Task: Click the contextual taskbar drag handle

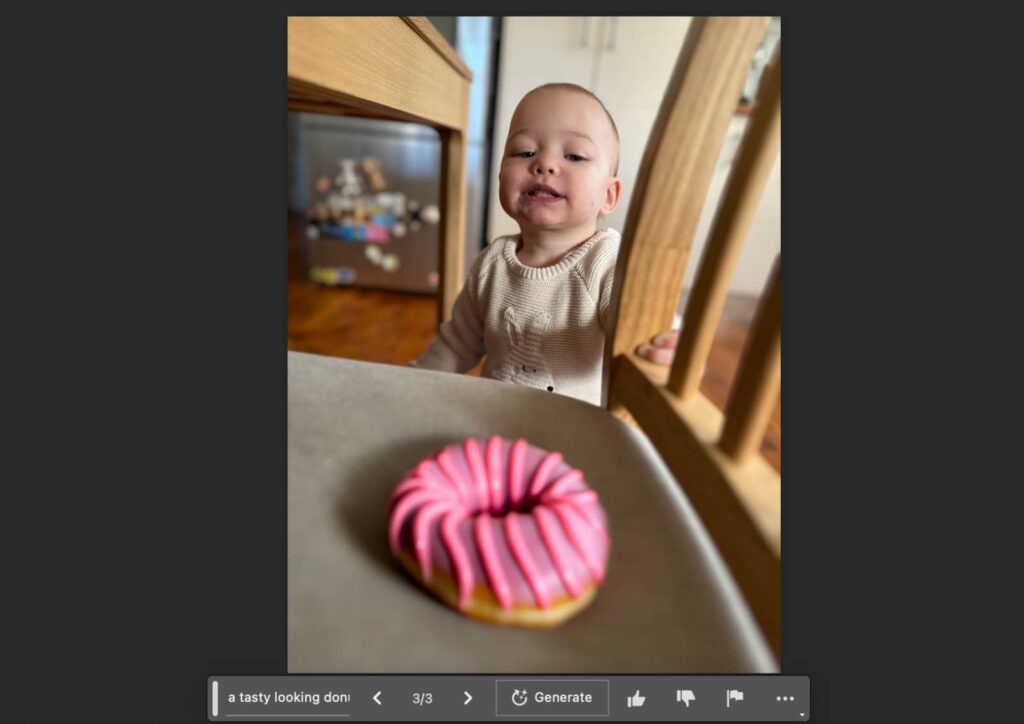Action: pyautogui.click(x=215, y=698)
